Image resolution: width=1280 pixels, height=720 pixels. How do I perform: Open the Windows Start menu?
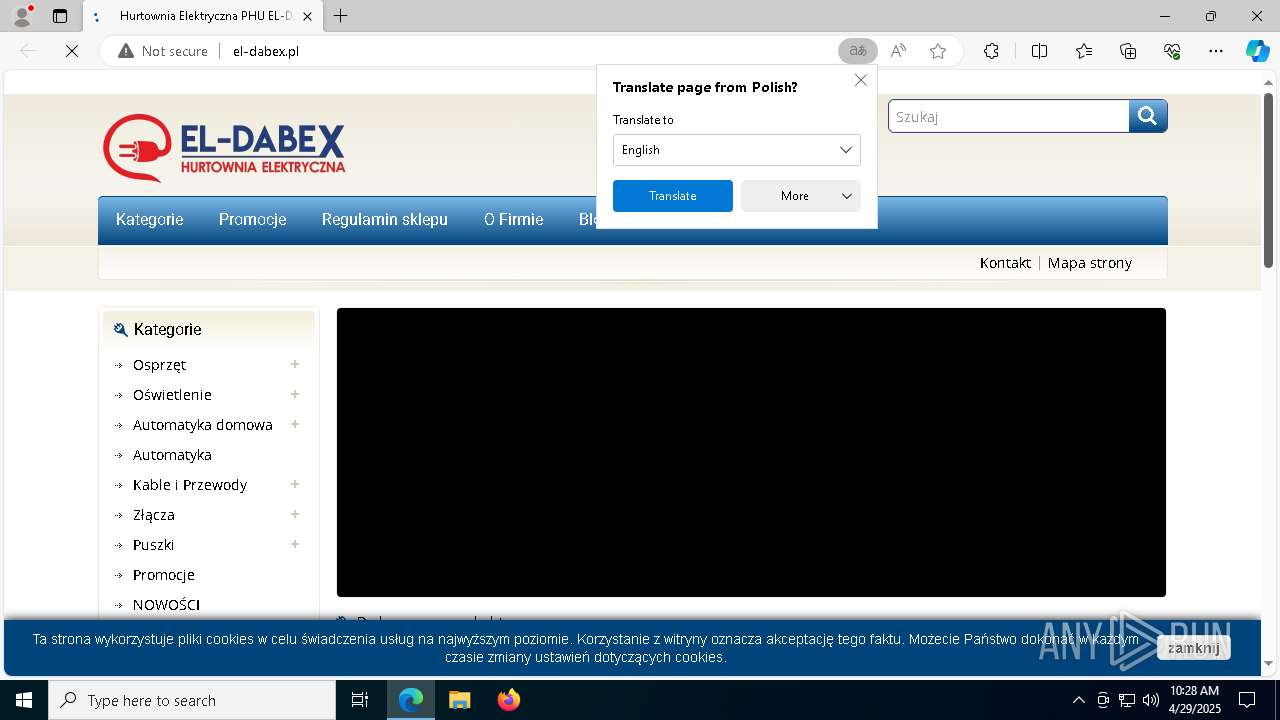click(x=24, y=700)
